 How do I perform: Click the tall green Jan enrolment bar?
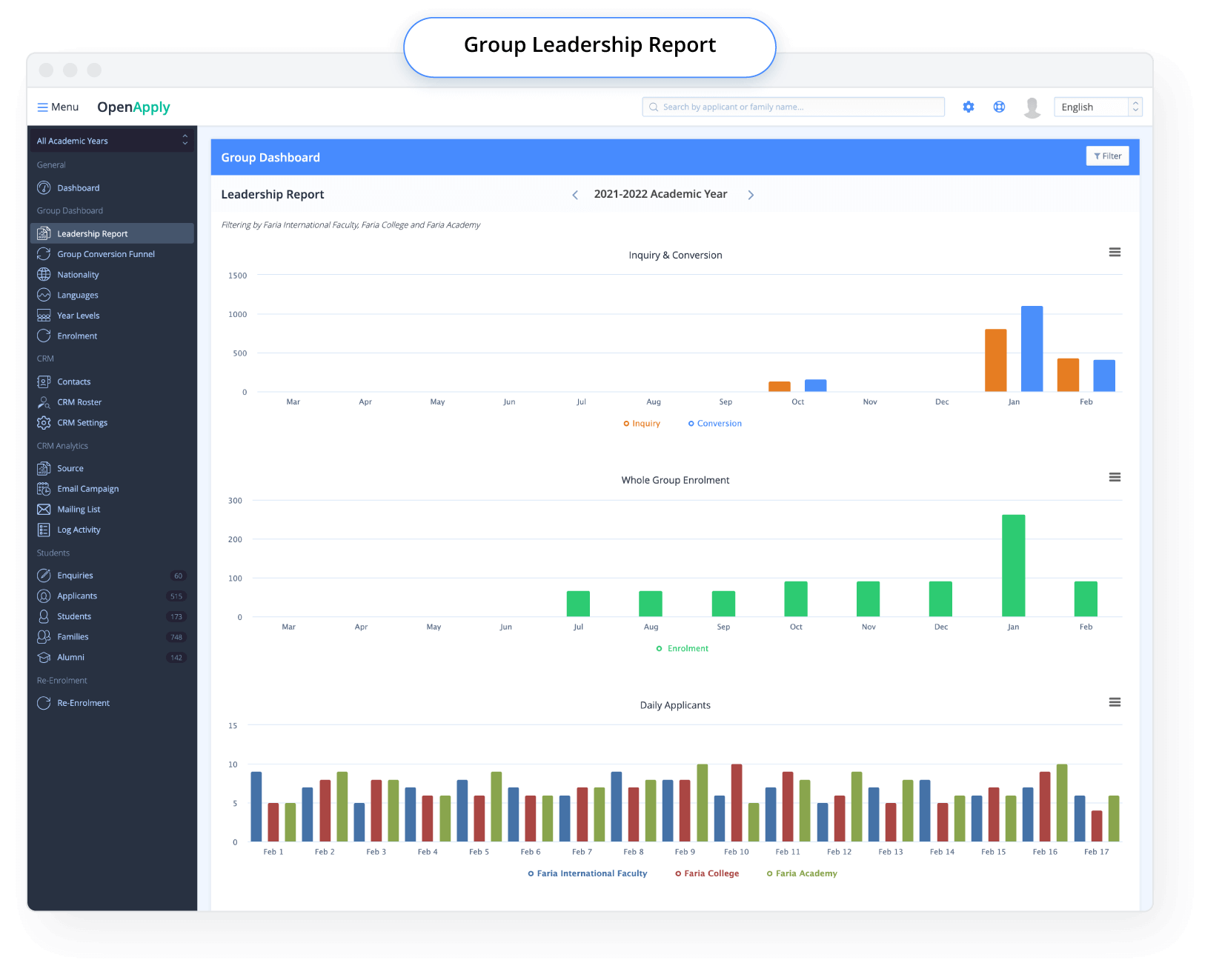coord(1013,565)
